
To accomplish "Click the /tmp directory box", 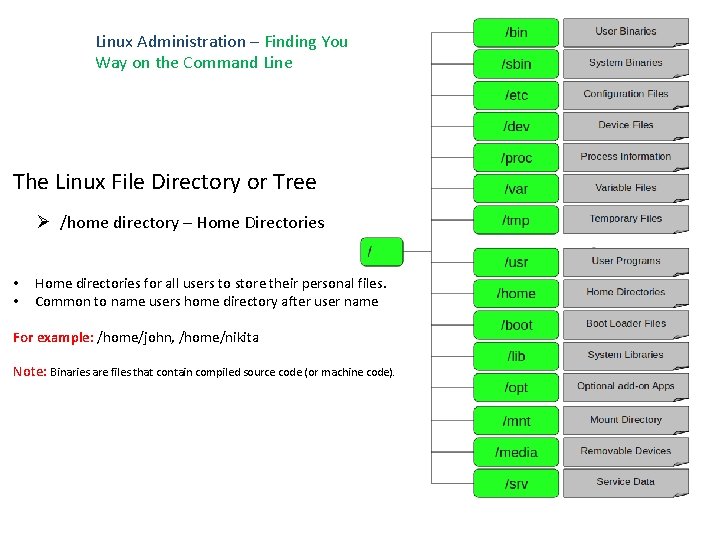I will (x=516, y=220).
